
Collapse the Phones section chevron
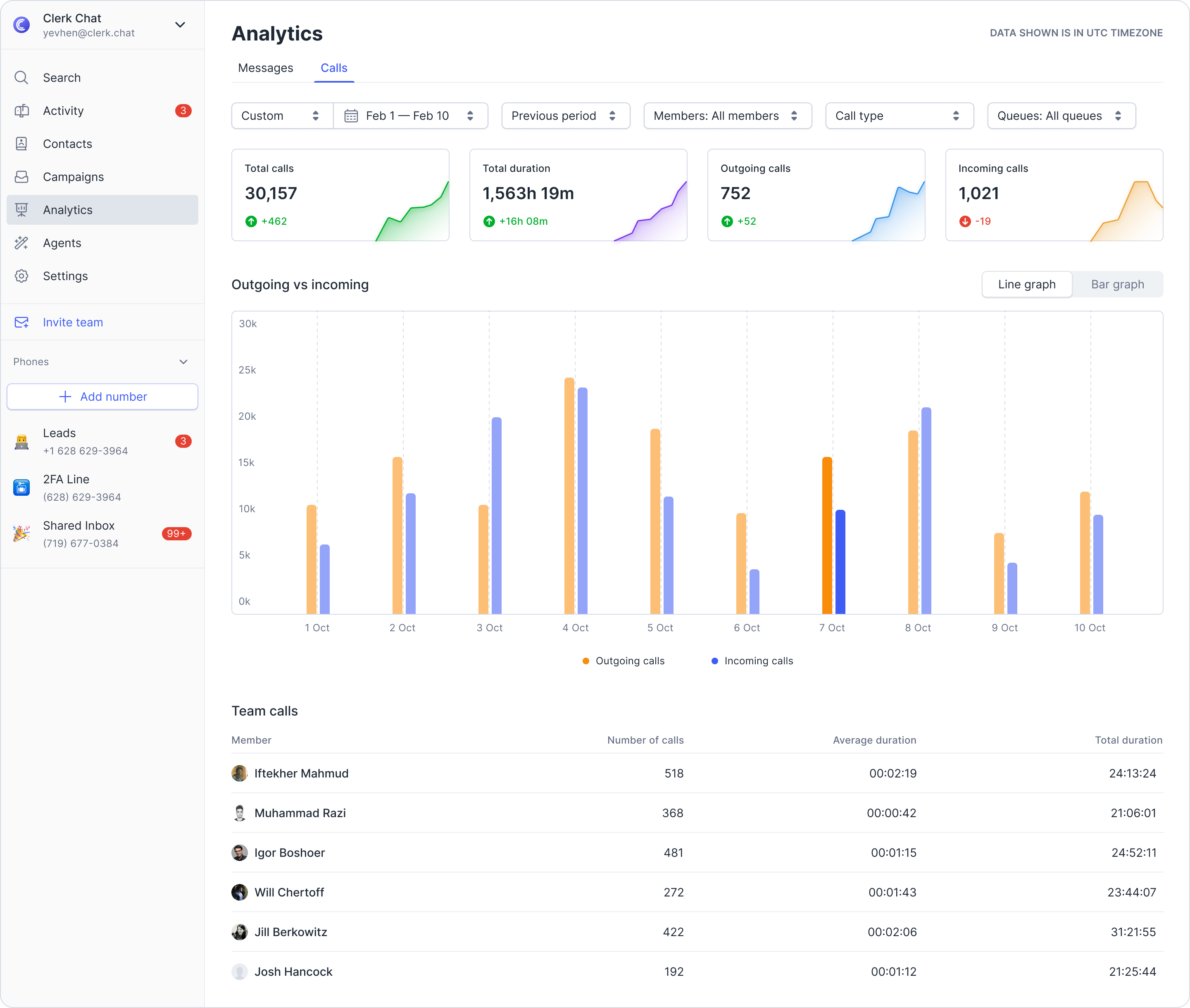183,362
